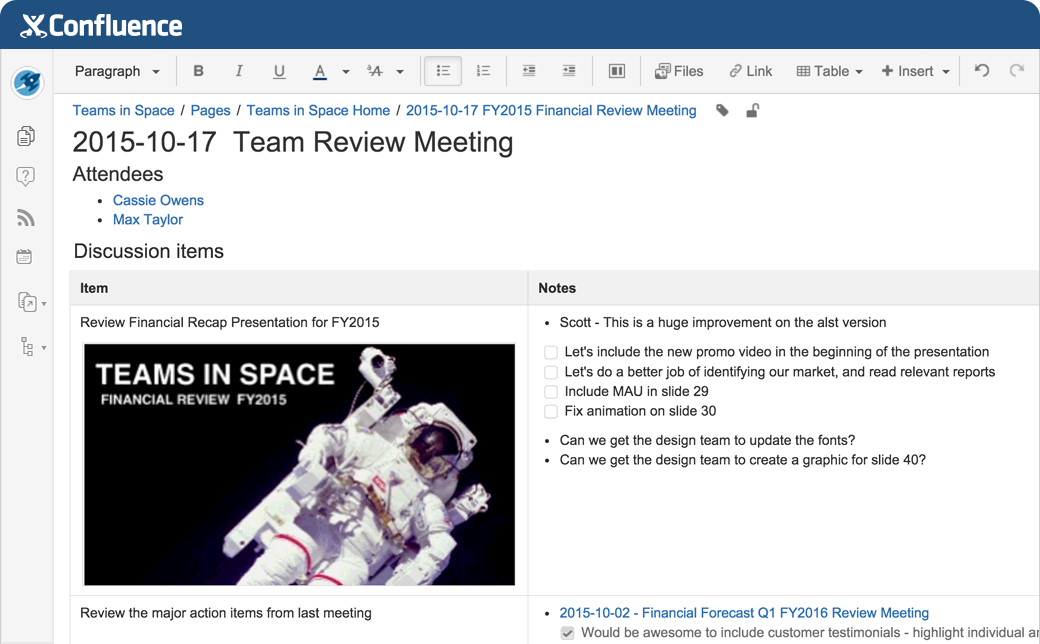
Task: Tick the 'Fix animation on slide 30' checkbox
Action: (551, 411)
